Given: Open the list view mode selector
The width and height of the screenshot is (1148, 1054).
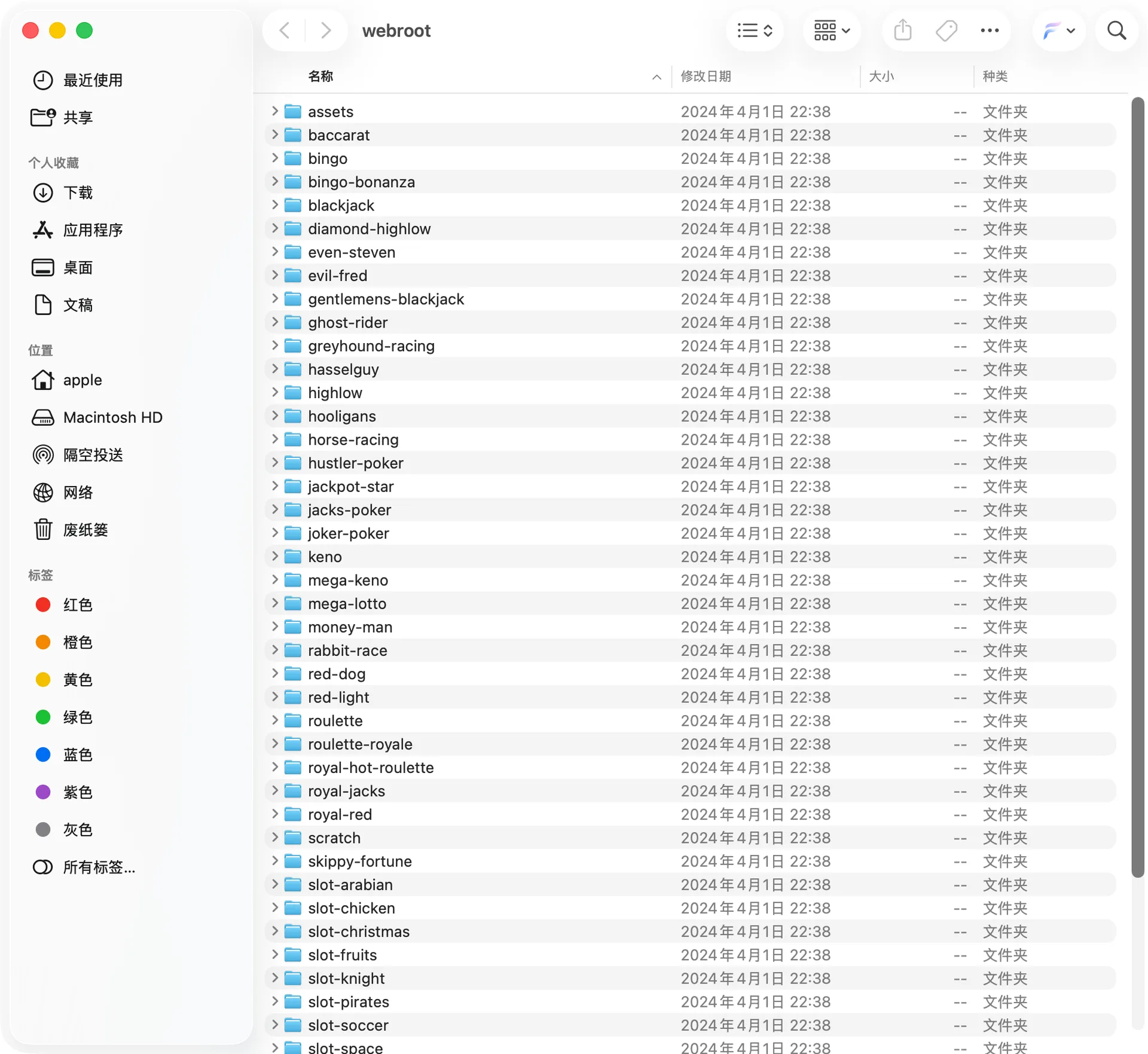Looking at the screenshot, I should click(755, 30).
